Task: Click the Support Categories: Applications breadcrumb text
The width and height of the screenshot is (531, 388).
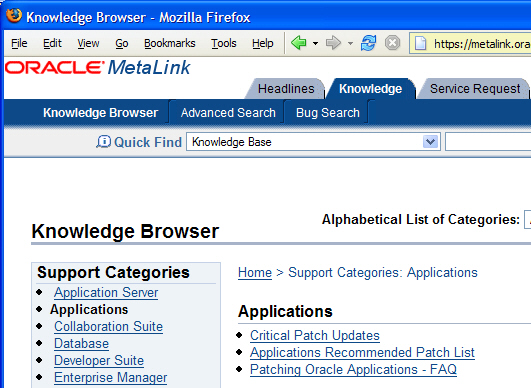Action: click(x=383, y=273)
